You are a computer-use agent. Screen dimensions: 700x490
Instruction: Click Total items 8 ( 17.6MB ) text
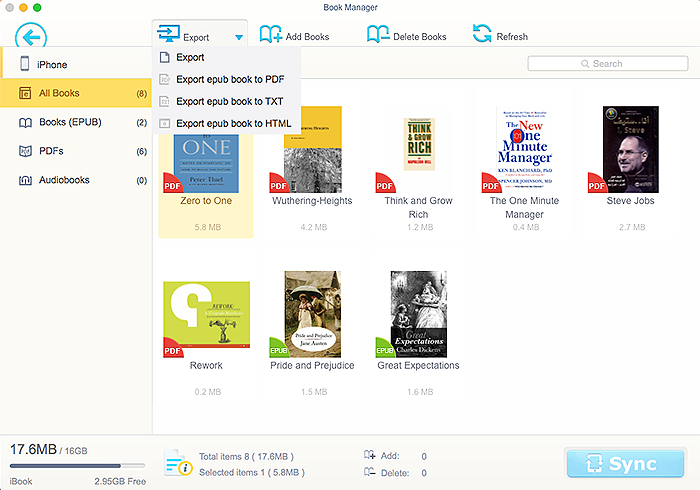pos(246,457)
